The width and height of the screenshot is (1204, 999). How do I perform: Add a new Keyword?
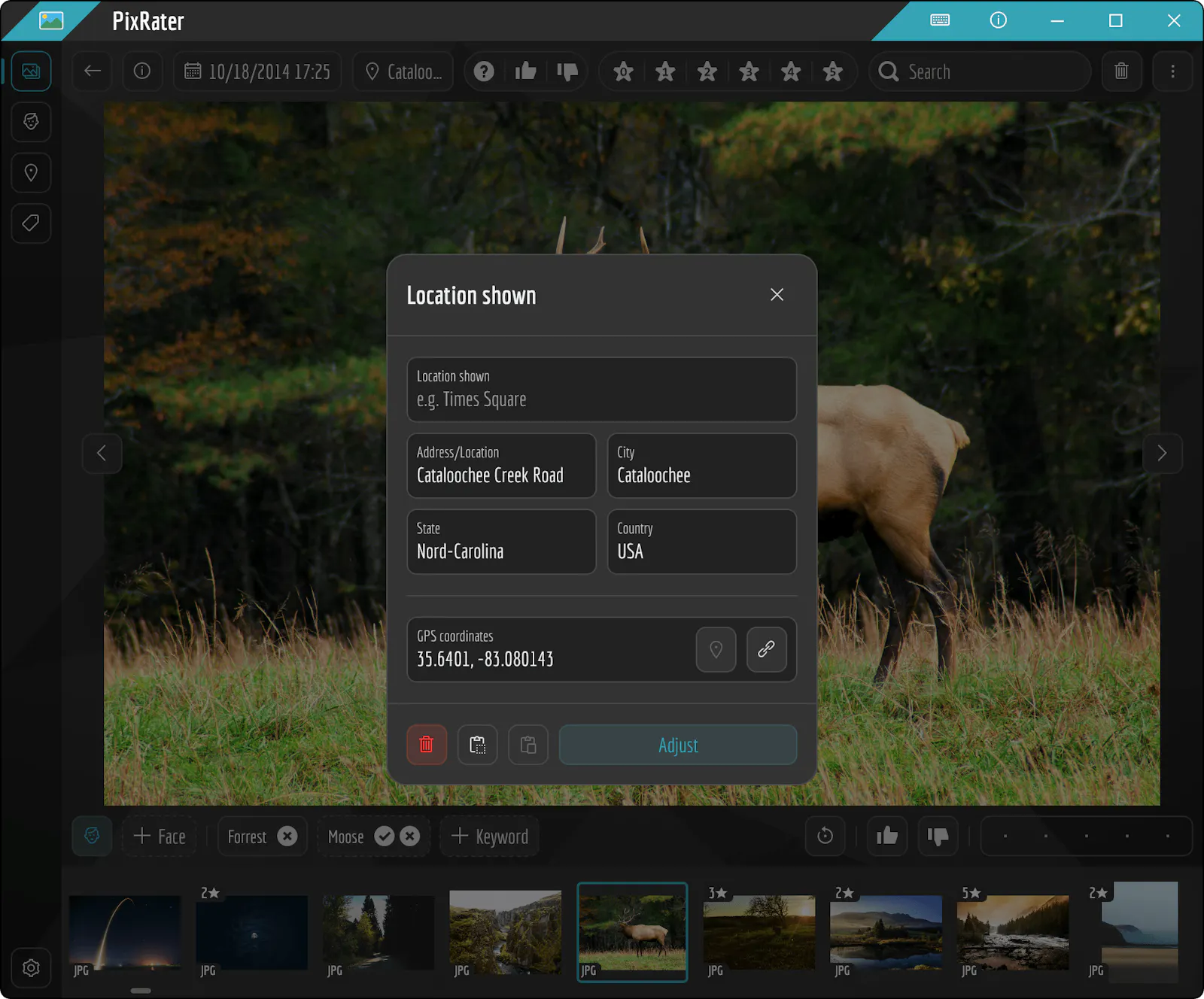pos(490,837)
